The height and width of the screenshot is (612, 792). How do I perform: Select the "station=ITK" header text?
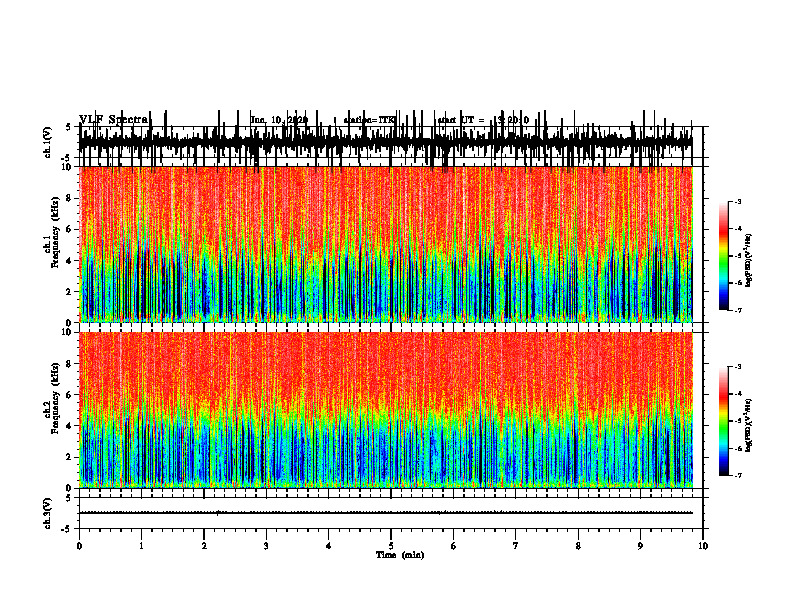coord(369,120)
